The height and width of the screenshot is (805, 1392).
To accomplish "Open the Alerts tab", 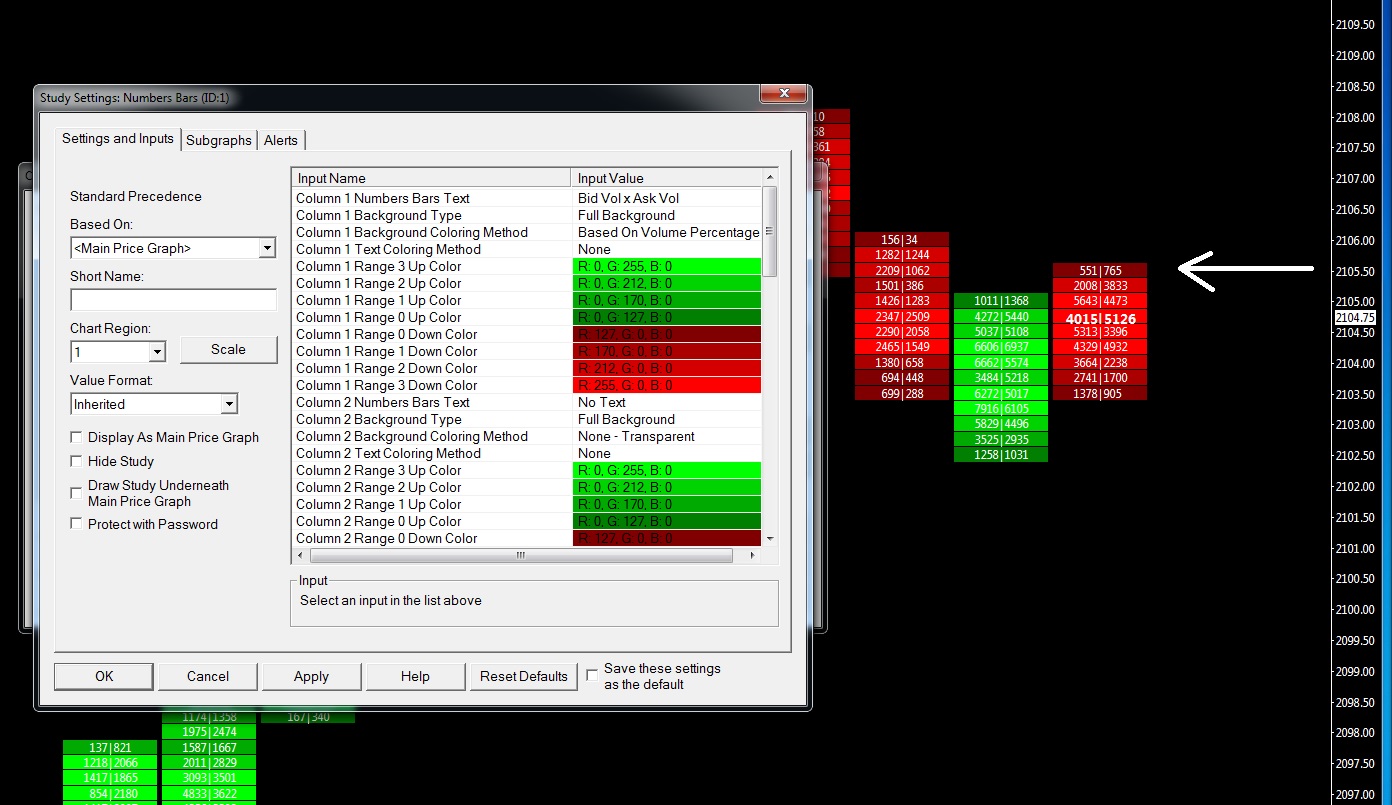I will [281, 140].
